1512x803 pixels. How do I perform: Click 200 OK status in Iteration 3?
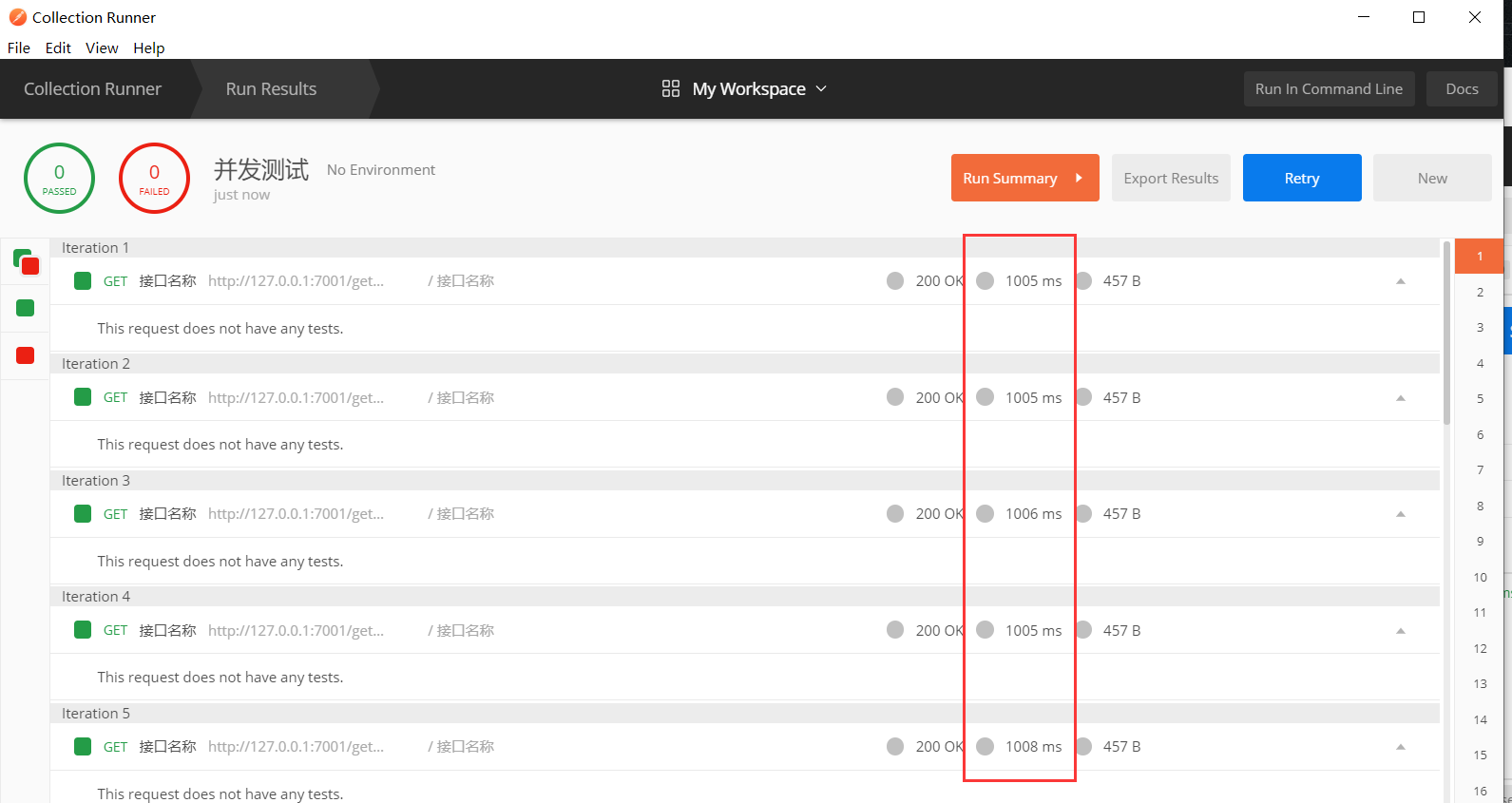coord(939,513)
